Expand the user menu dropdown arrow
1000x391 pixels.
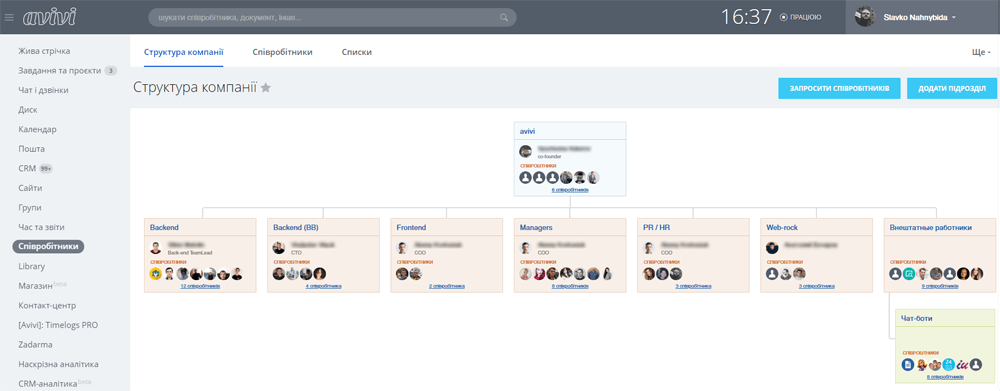pos(953,18)
